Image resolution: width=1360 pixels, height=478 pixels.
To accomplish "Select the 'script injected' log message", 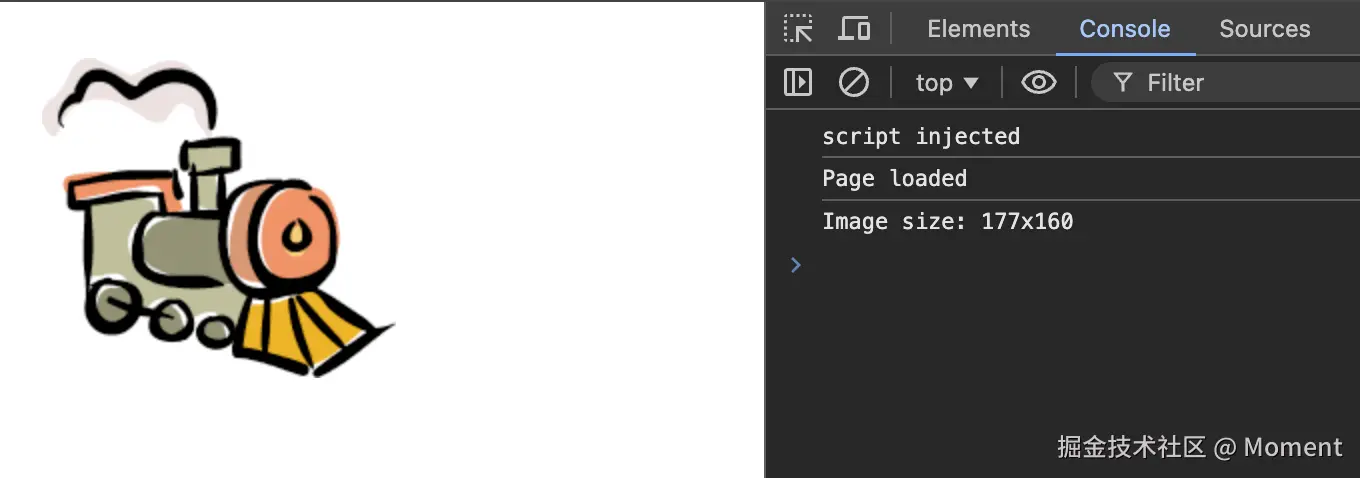I will click(920, 137).
